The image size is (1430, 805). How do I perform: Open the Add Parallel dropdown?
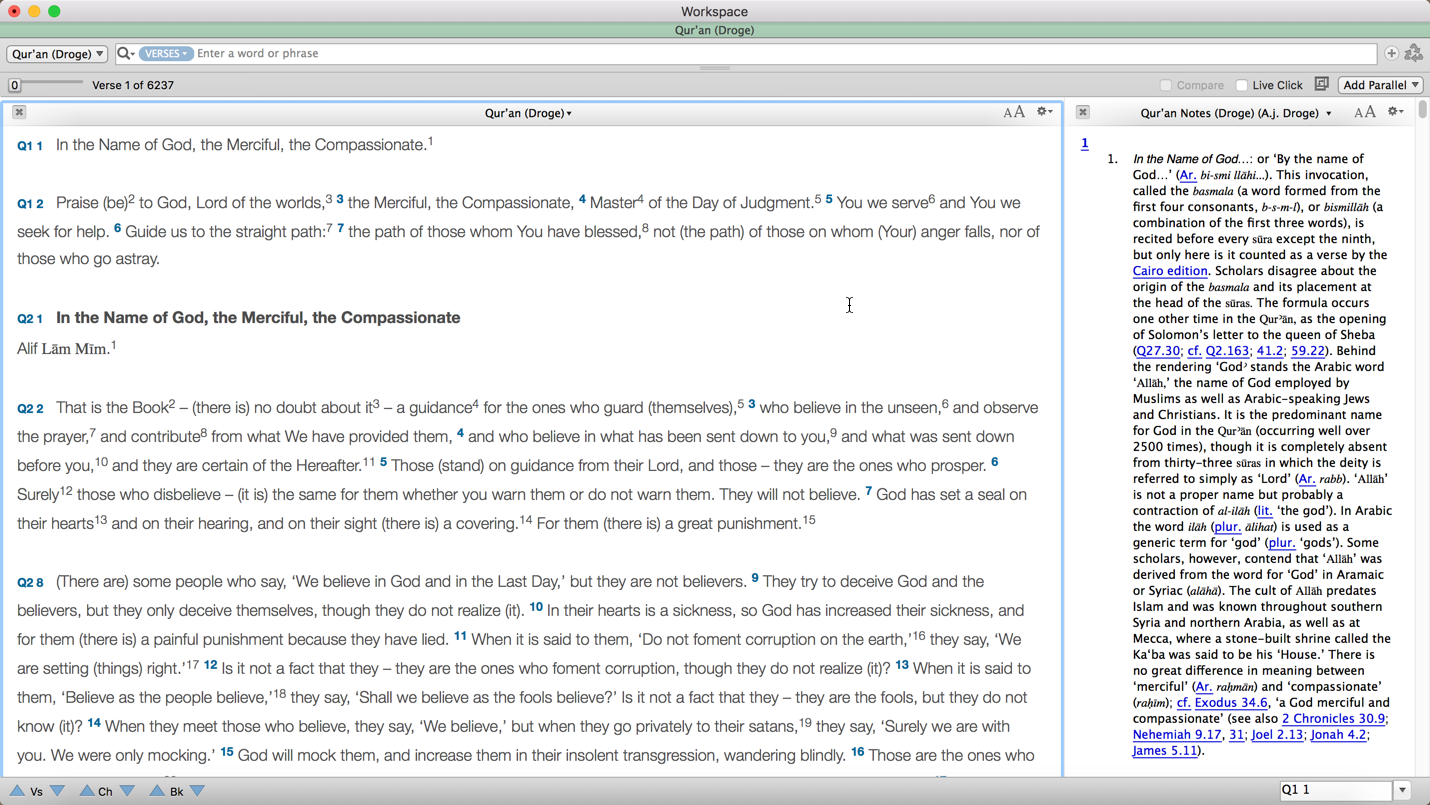(1381, 85)
